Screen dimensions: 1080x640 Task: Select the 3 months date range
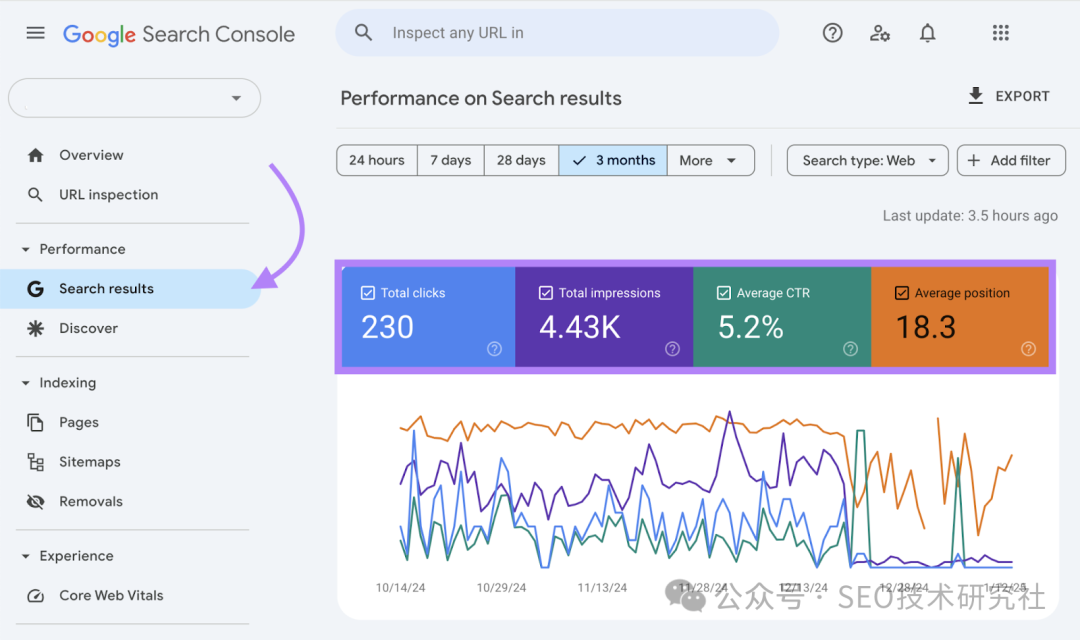[613, 161]
